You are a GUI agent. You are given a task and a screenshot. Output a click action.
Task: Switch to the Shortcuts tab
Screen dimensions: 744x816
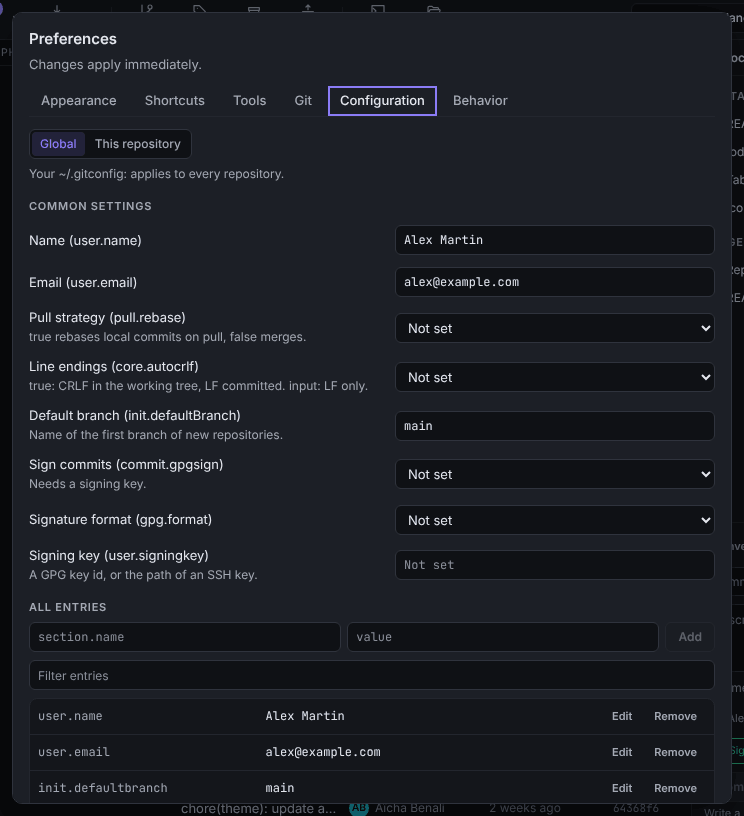coord(174,100)
